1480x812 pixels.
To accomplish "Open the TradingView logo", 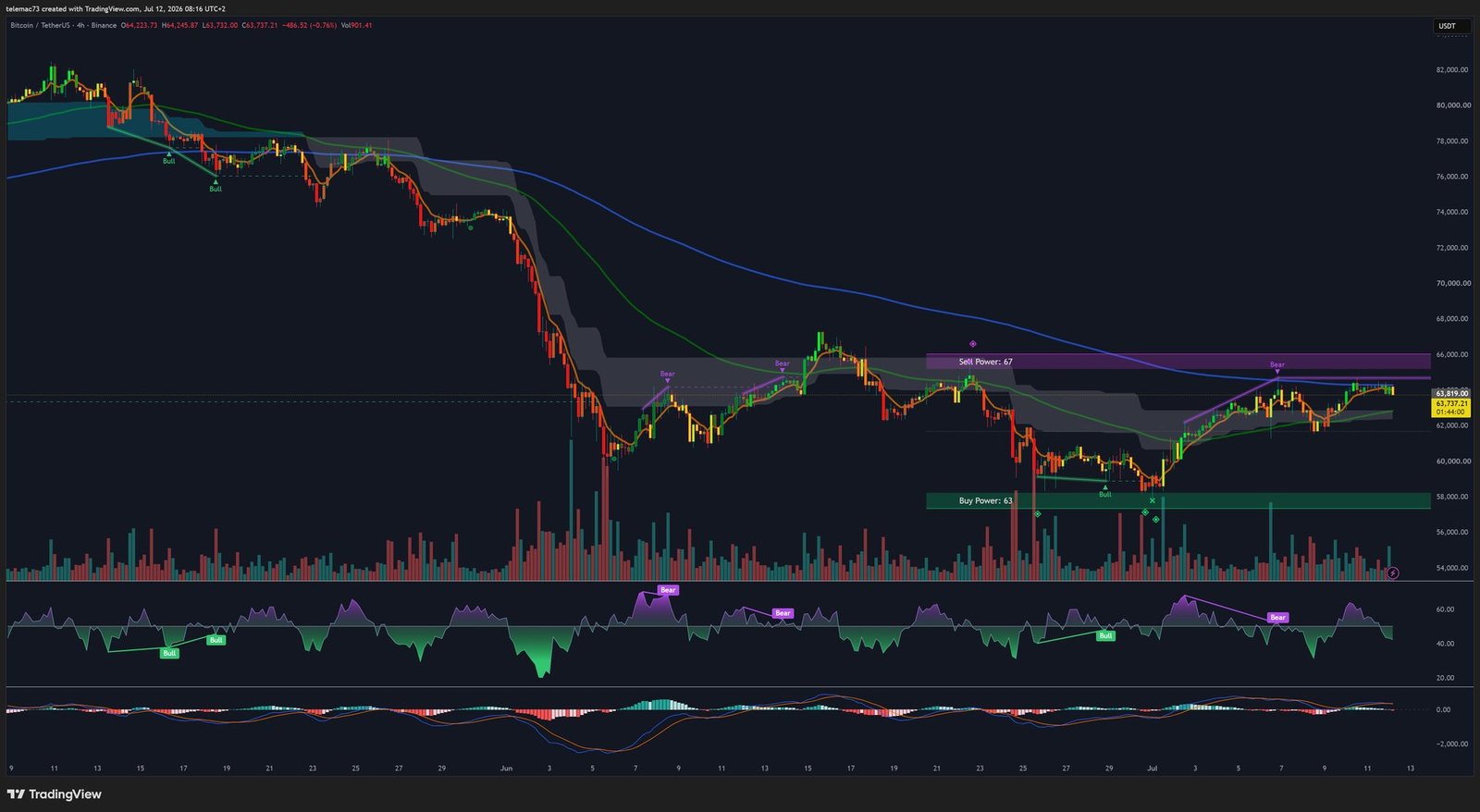I will [55, 794].
